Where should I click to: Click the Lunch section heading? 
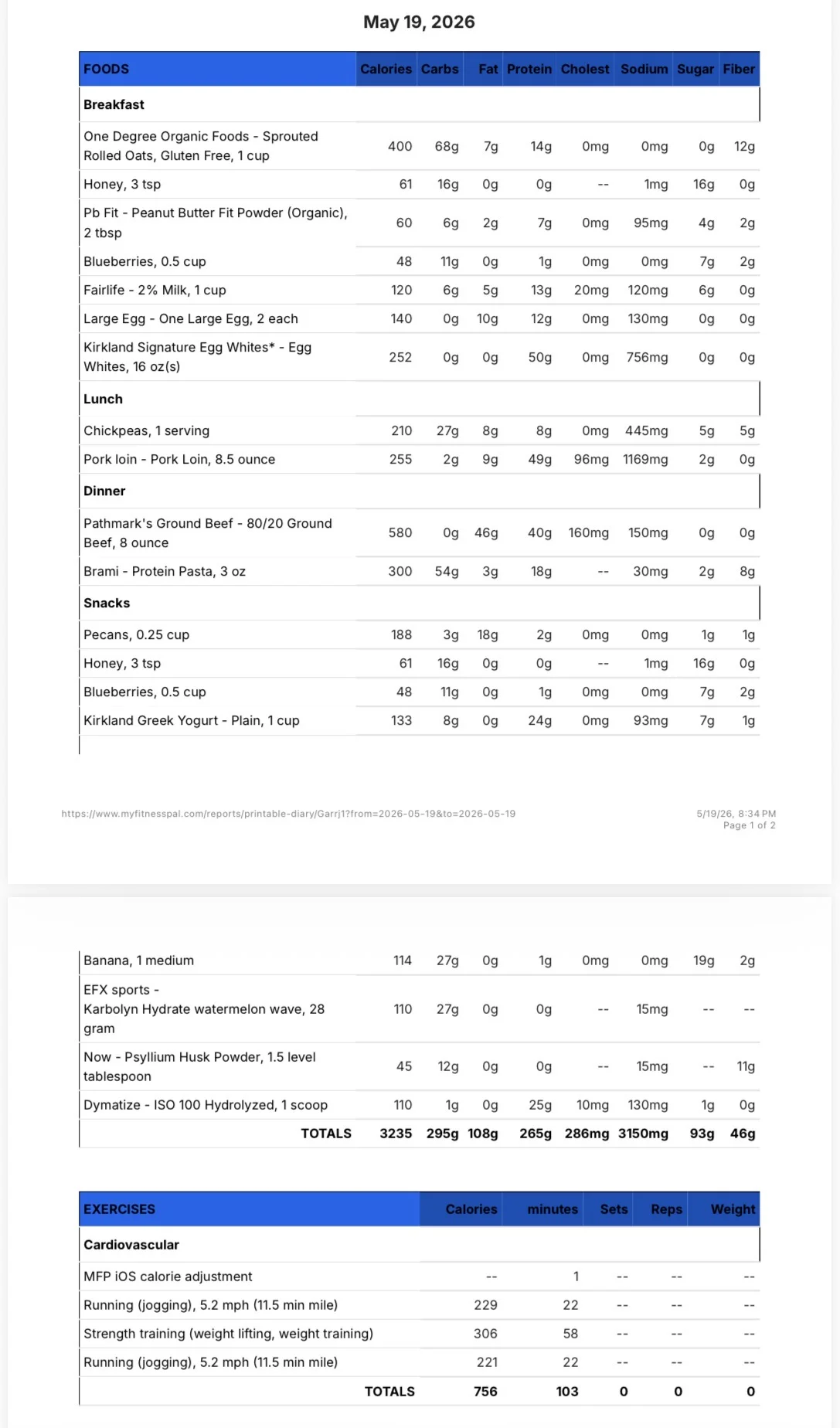tap(103, 399)
